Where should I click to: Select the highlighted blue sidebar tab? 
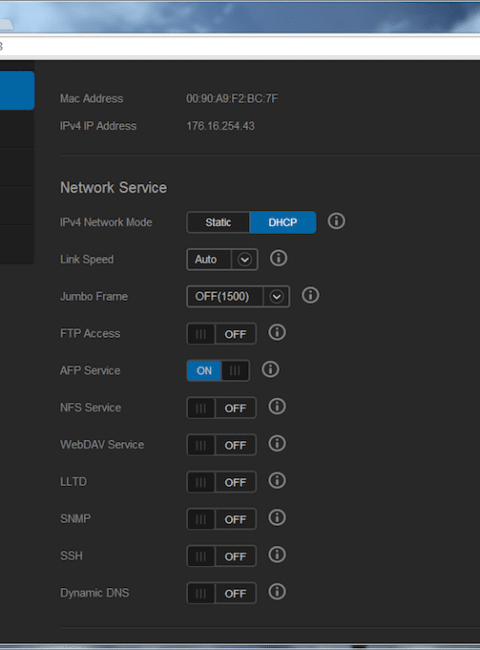click(x=17, y=90)
